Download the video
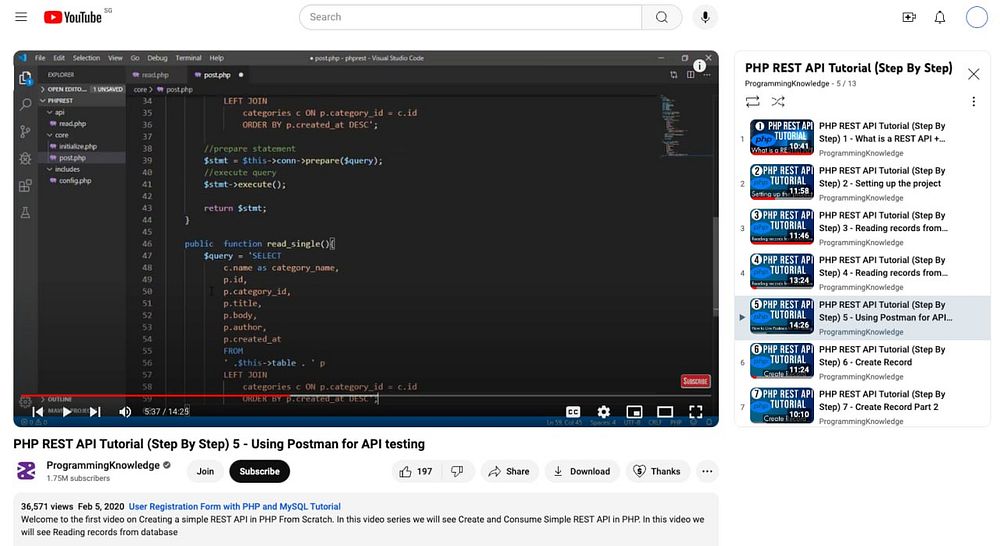This screenshot has width=1000, height=546. [x=582, y=471]
